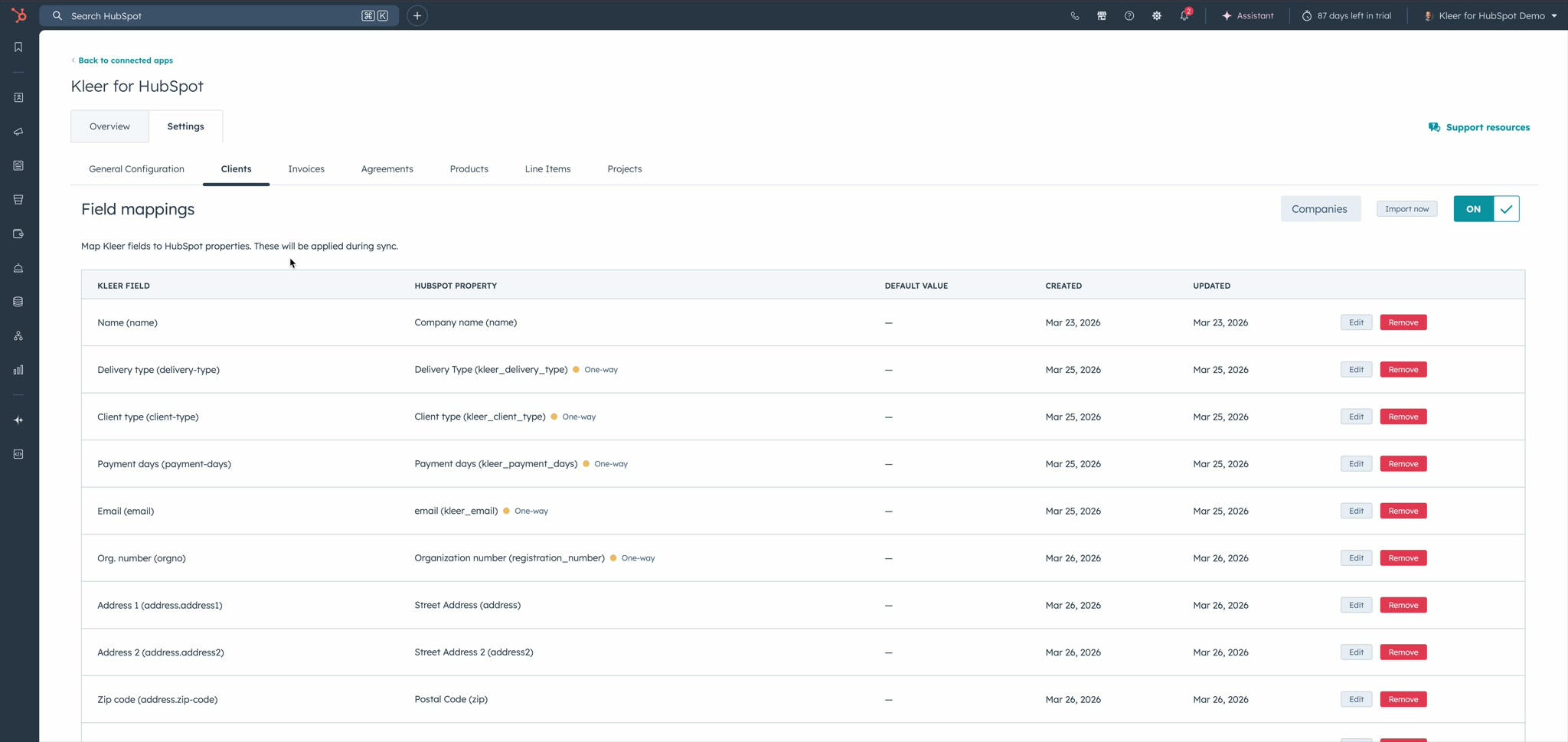The height and width of the screenshot is (742, 1568).
Task: Click the Back to connected apps link
Action: pos(122,60)
